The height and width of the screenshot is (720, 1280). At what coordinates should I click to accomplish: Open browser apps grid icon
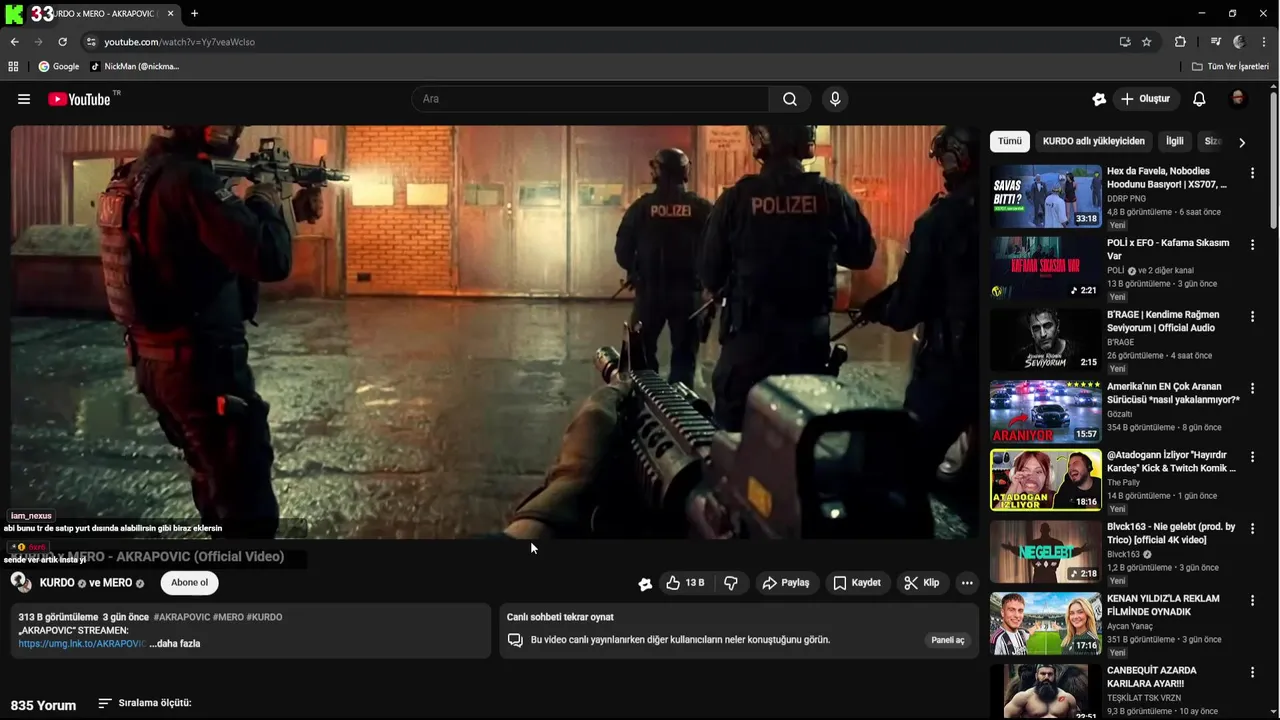(13, 66)
